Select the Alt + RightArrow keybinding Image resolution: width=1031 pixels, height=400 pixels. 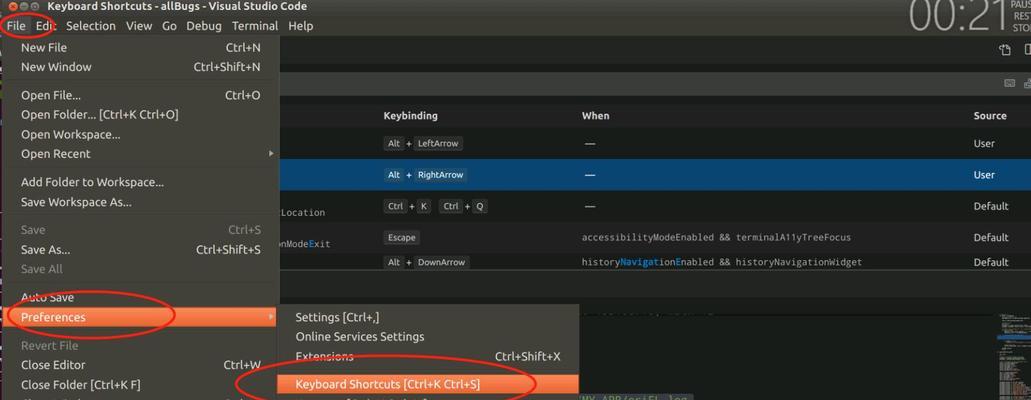pyautogui.click(x=425, y=175)
